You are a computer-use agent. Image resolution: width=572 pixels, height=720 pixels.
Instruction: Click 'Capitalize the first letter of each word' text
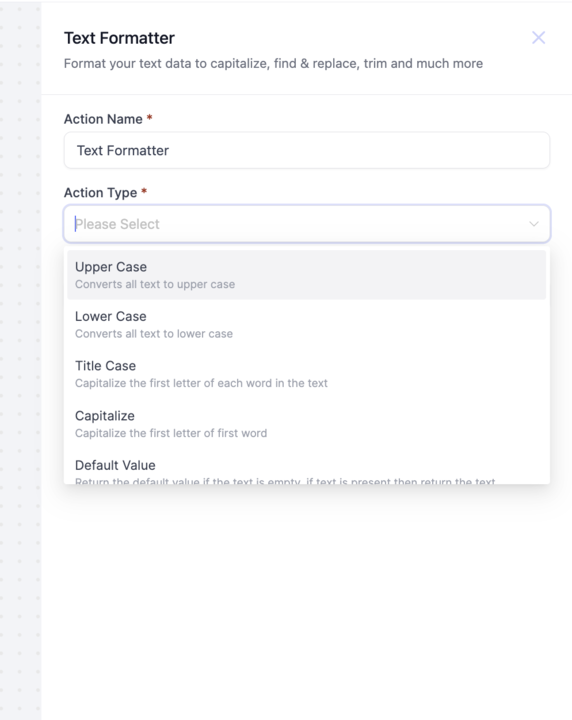coord(201,383)
